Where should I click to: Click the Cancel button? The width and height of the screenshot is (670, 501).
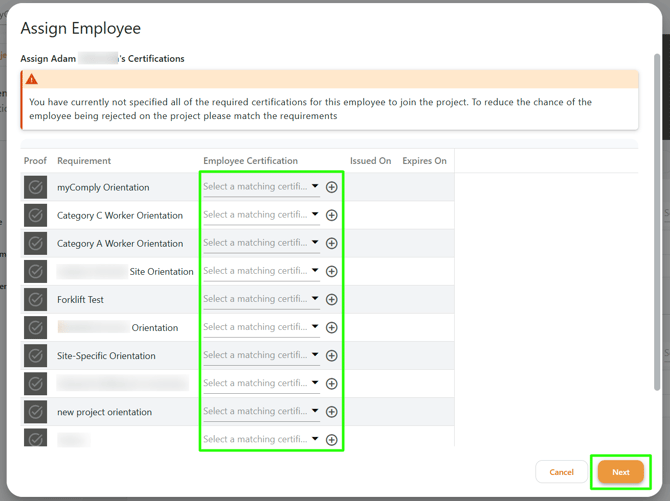[561, 472]
